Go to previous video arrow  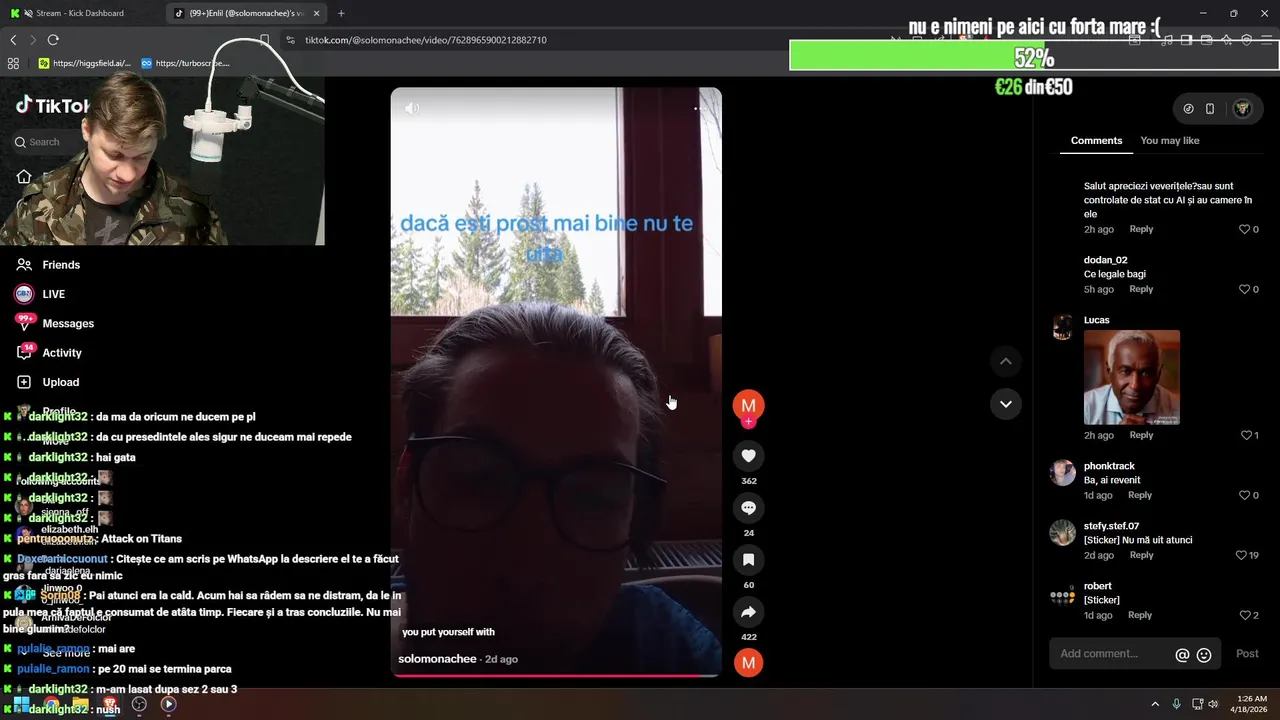point(1006,361)
